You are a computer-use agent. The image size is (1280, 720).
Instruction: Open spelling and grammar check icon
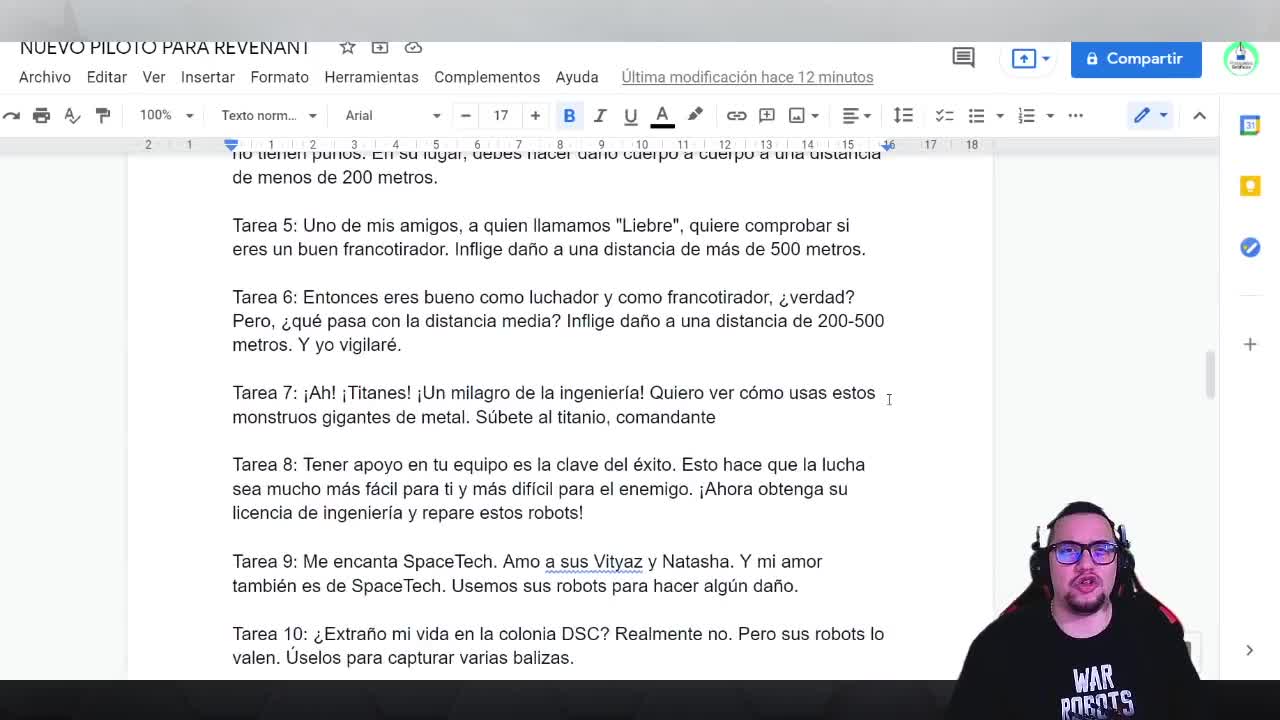(x=72, y=116)
